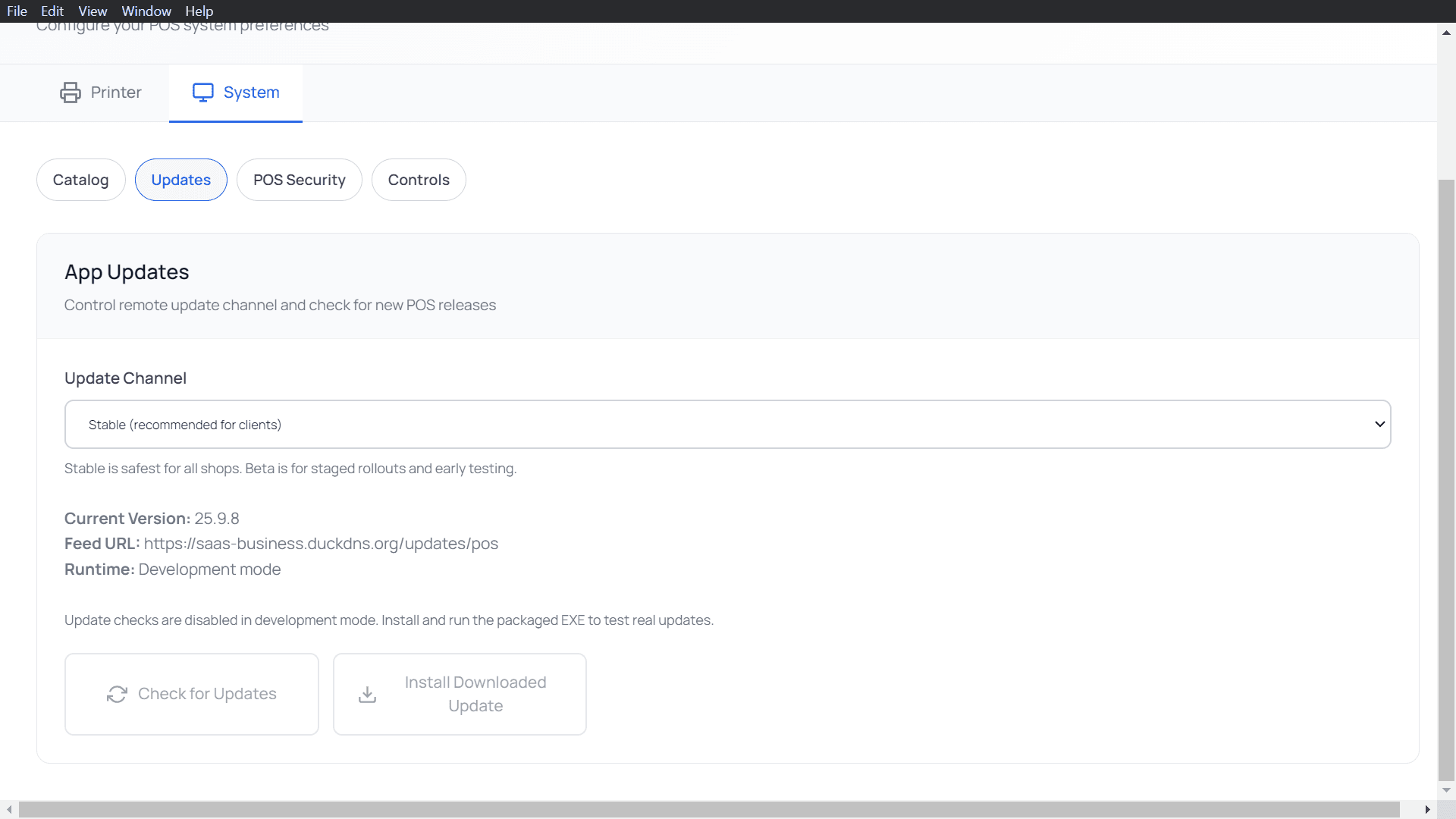
Task: Select the System tab label
Action: 252,93
